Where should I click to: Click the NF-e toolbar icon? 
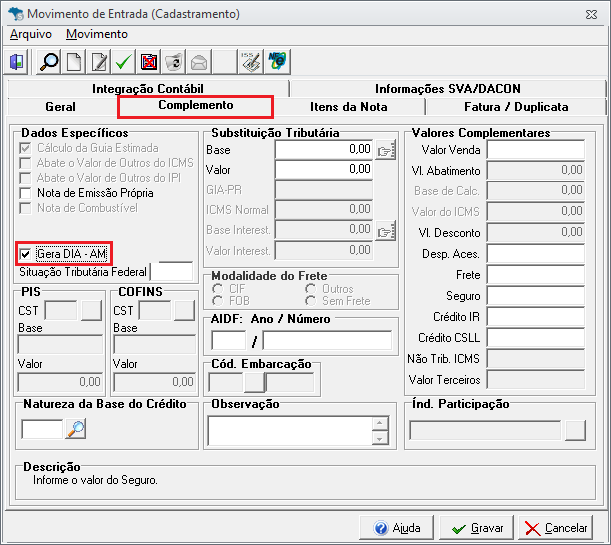(277, 62)
